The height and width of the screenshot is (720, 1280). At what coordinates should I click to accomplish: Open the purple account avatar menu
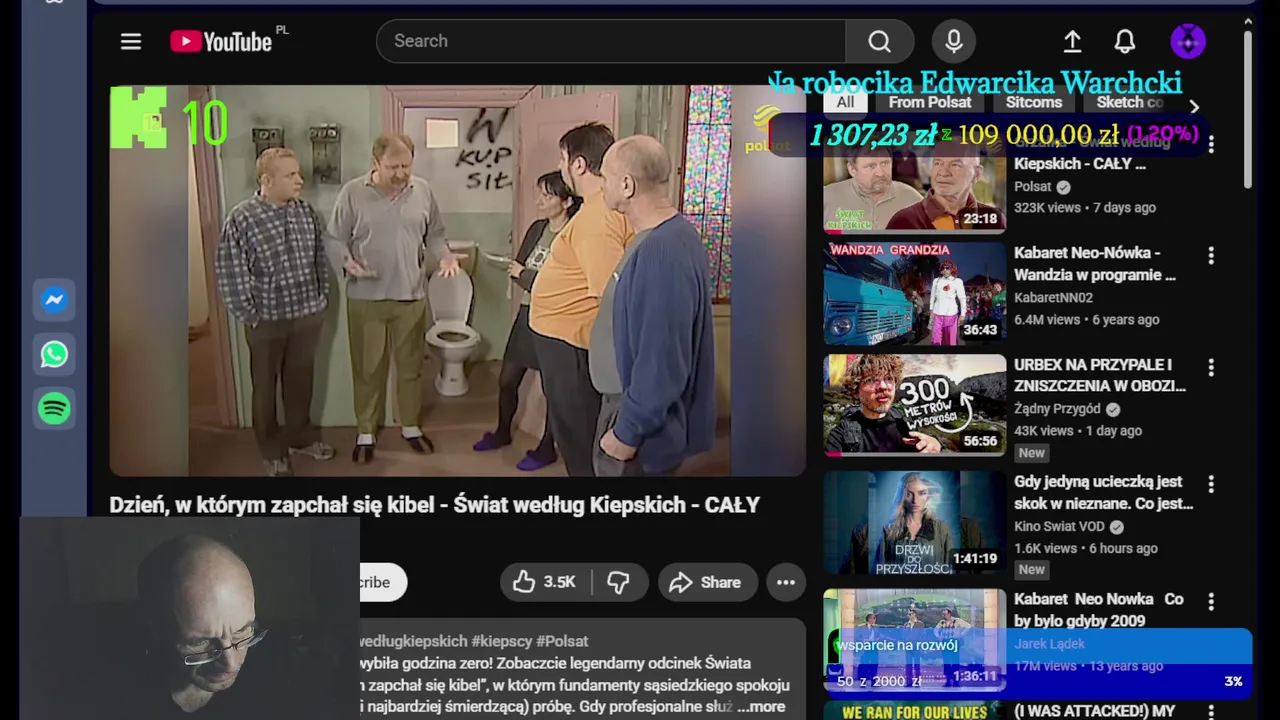click(1188, 41)
